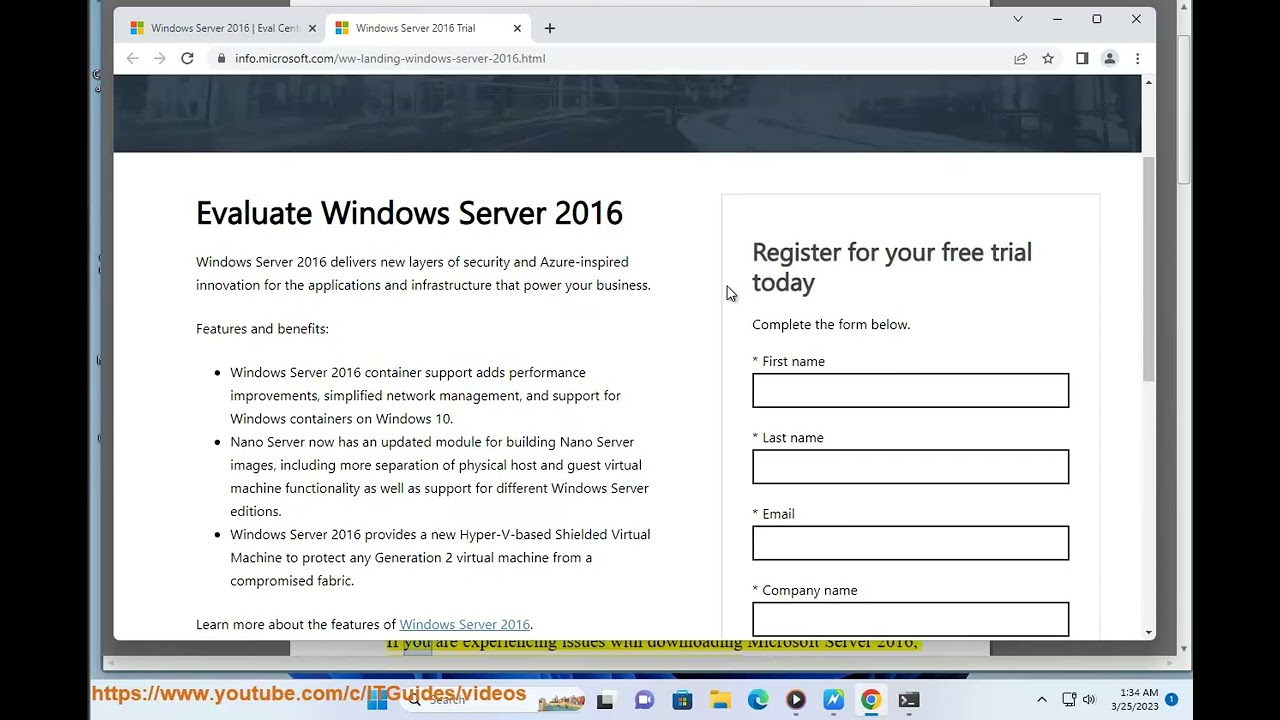
Task: Open the Windows Start menu
Action: coord(377,700)
